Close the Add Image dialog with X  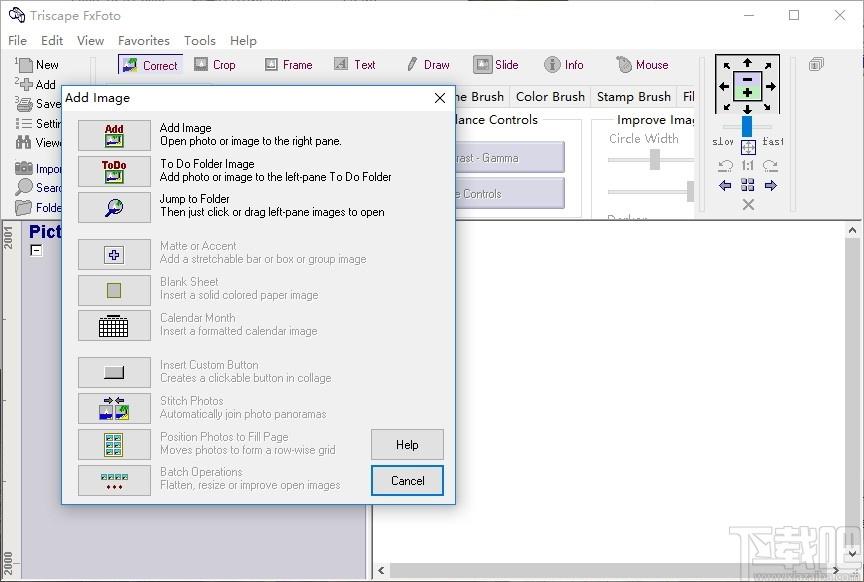click(x=440, y=98)
